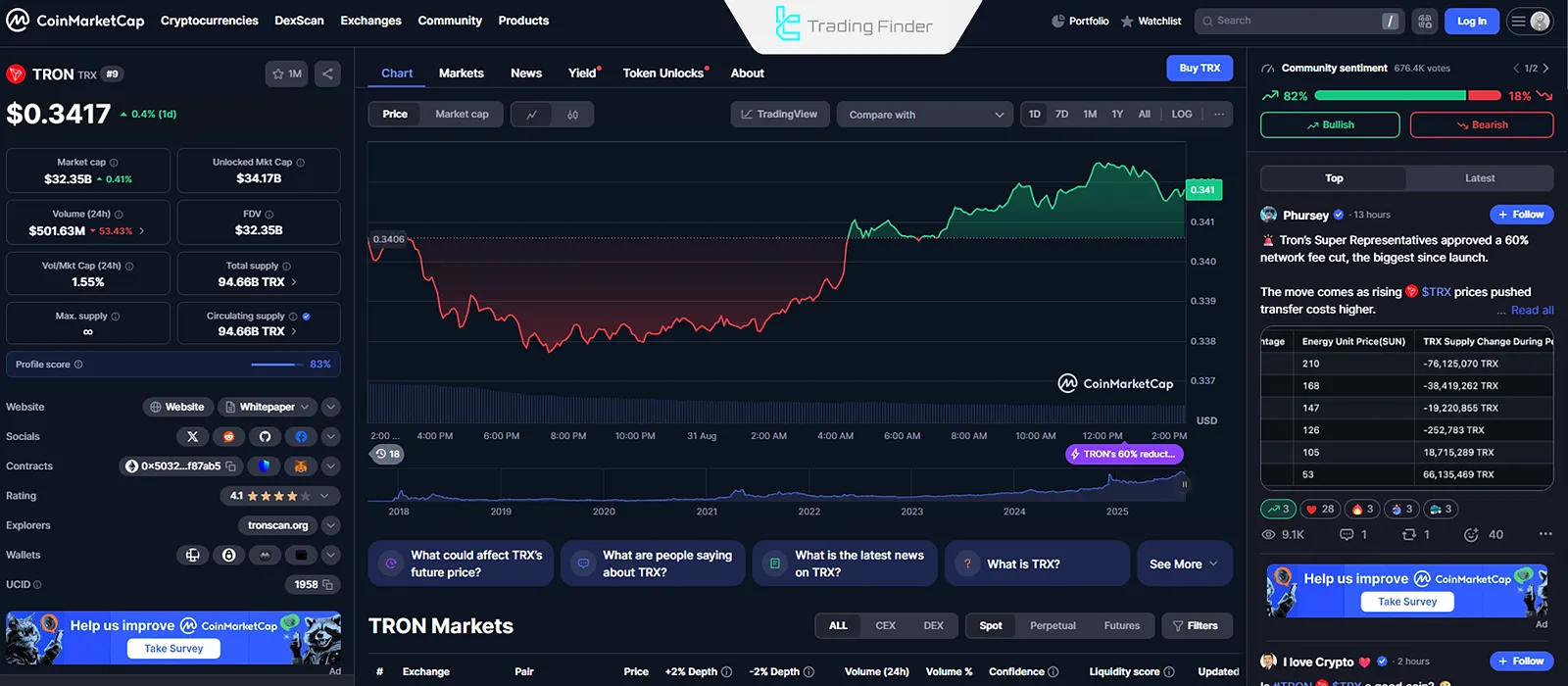Open the TradingView chart button
The width and height of the screenshot is (1568, 686).
click(x=780, y=115)
